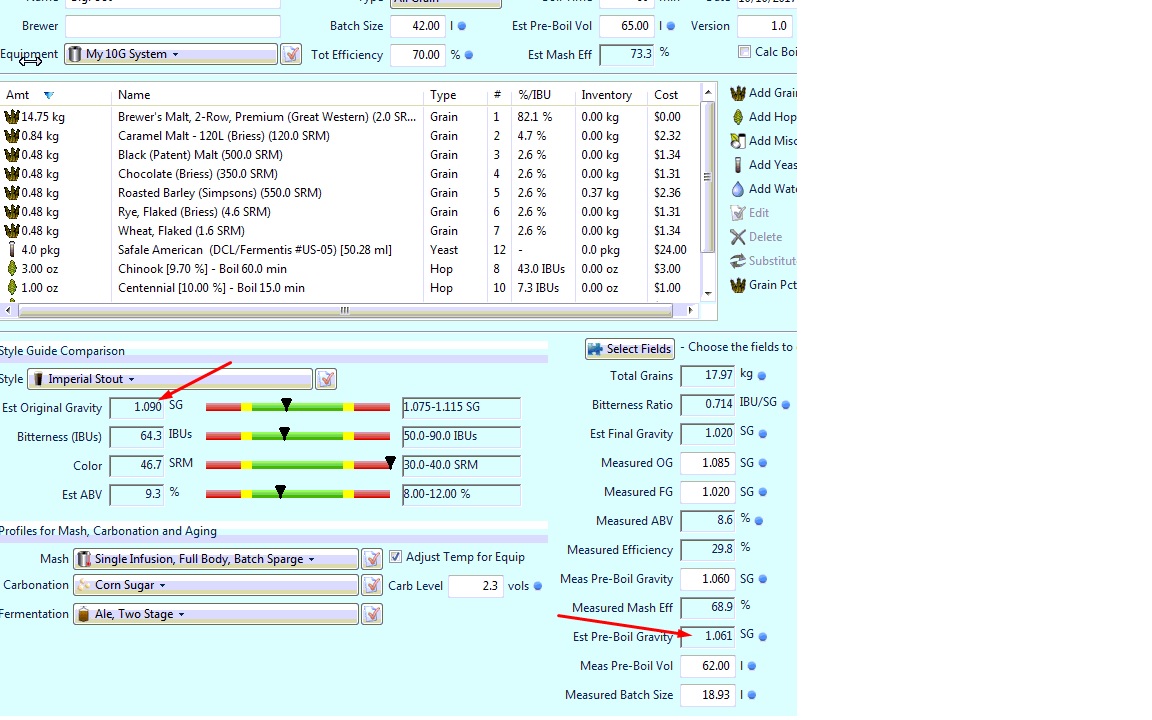Open the Style dropdown Imperial Stout

click(x=170, y=379)
